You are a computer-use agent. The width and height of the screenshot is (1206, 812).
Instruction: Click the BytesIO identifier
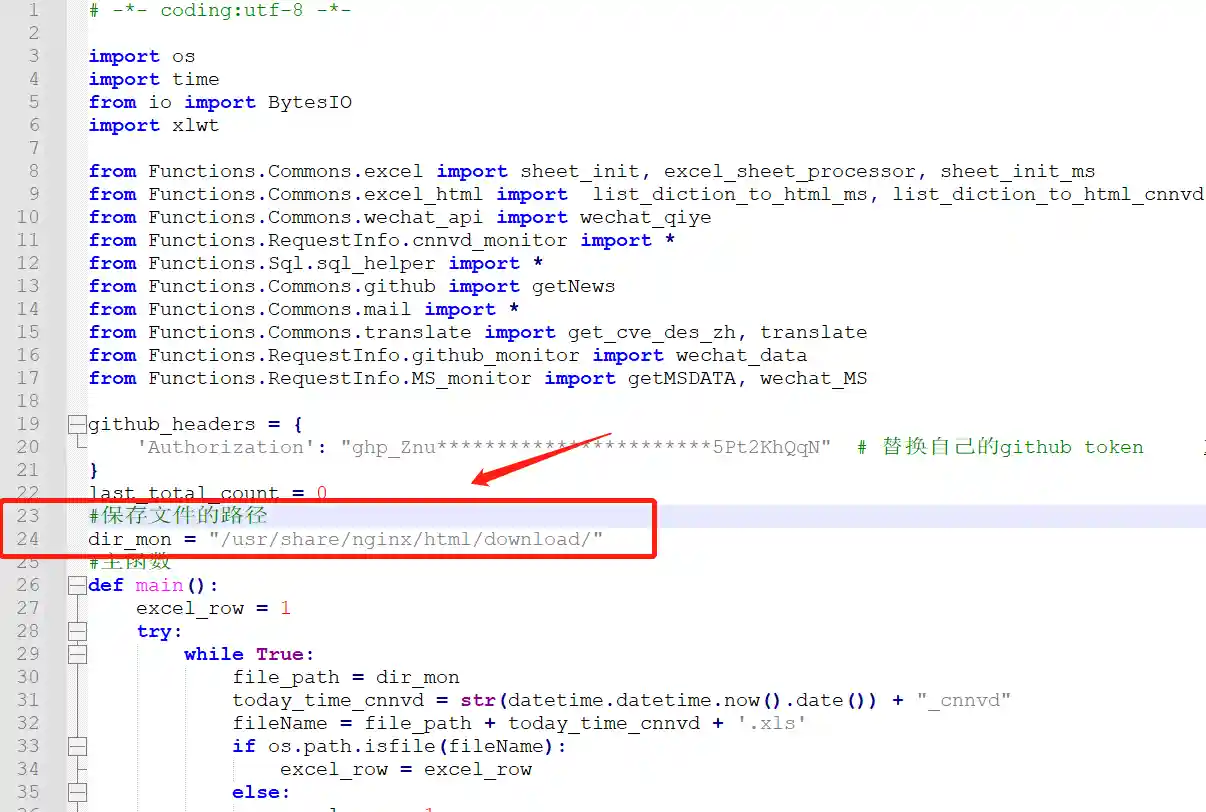(310, 103)
